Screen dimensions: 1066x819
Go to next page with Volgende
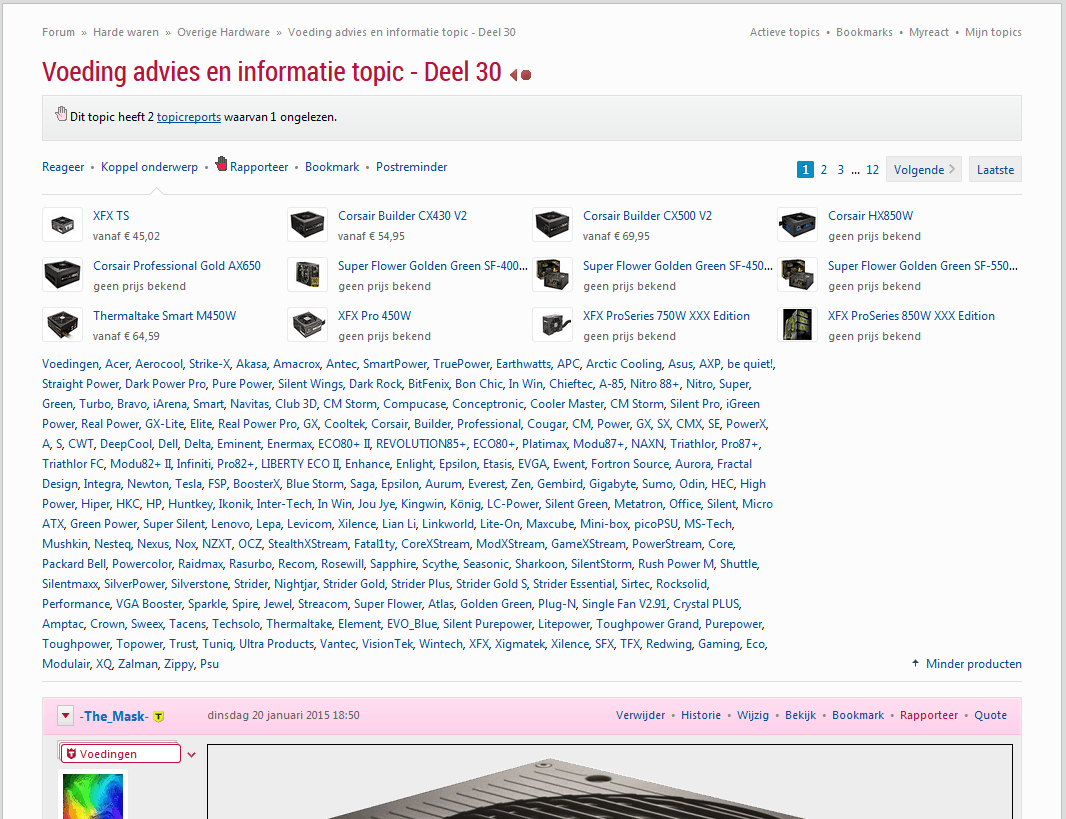923,169
